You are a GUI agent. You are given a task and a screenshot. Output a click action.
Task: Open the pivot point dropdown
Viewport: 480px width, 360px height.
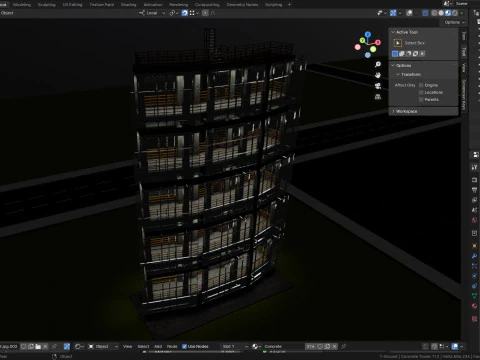(173, 13)
